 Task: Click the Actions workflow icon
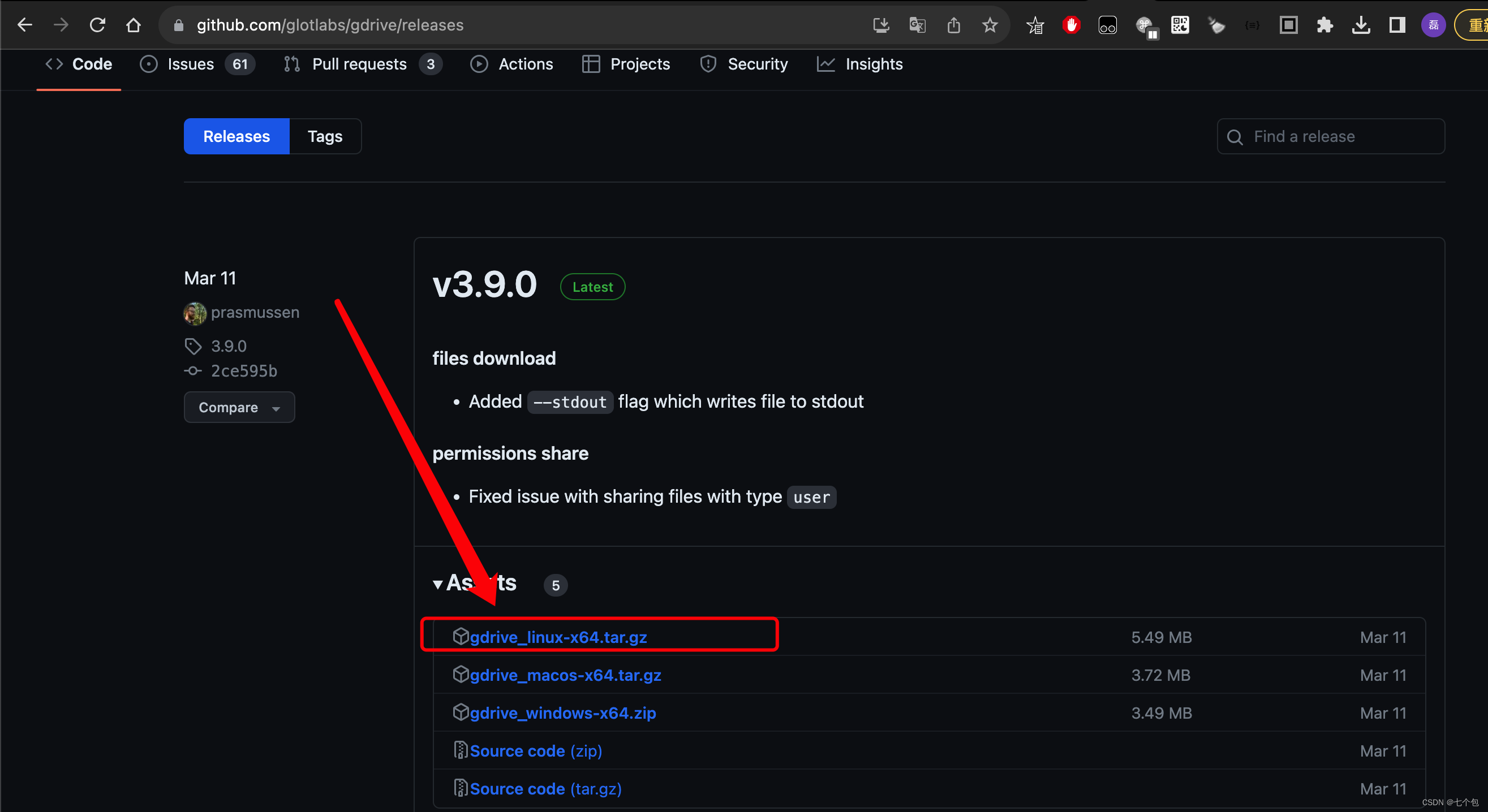(x=478, y=64)
